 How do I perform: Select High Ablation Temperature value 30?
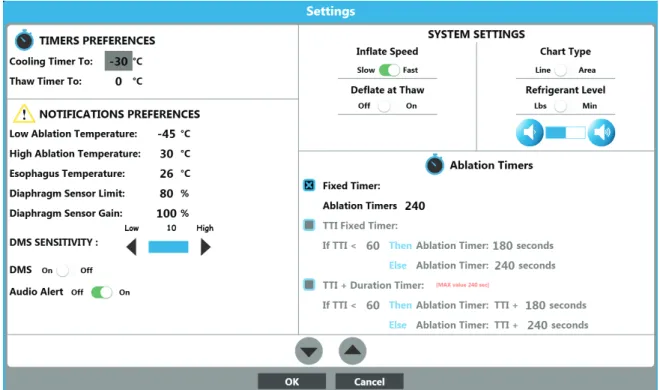tap(166, 154)
